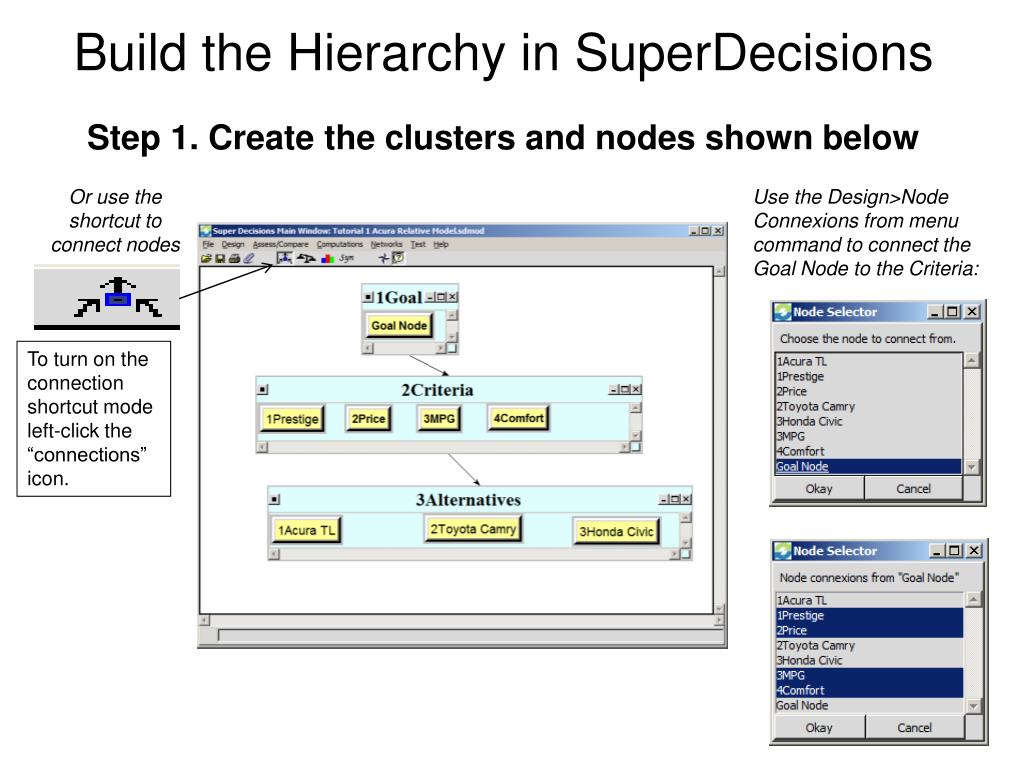Select the 3Honda Civic node in 3Alternatives
Image resolution: width=1024 pixels, height=768 pixels.
click(616, 532)
